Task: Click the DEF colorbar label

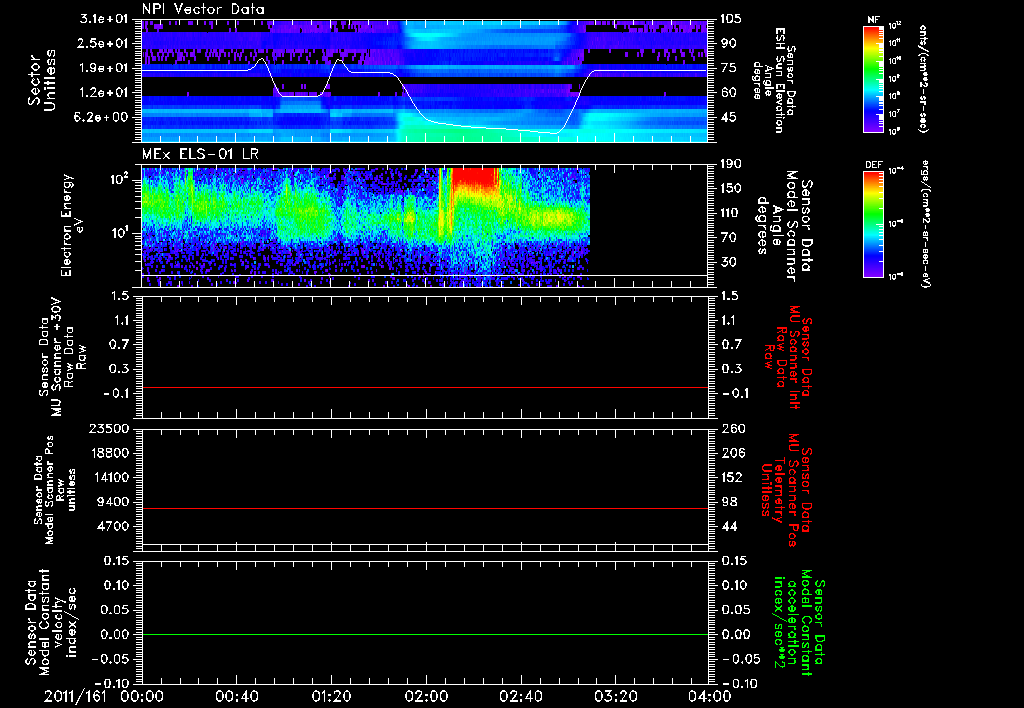Action: click(874, 165)
